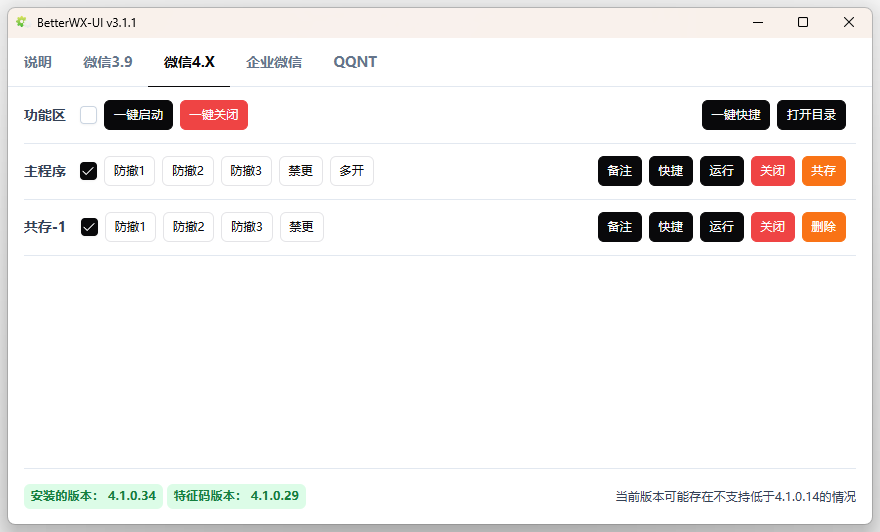Switch to the QQNT tab
880x532 pixels.
tap(355, 62)
